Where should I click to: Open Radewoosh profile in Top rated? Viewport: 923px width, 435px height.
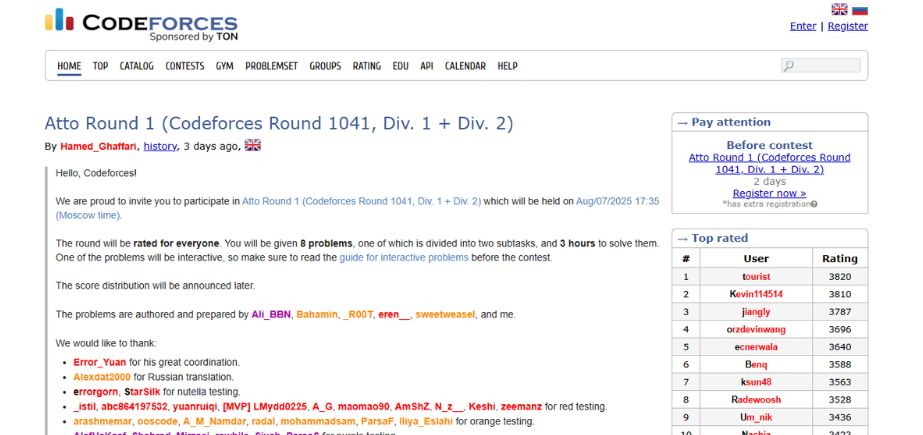pyautogui.click(x=756, y=400)
